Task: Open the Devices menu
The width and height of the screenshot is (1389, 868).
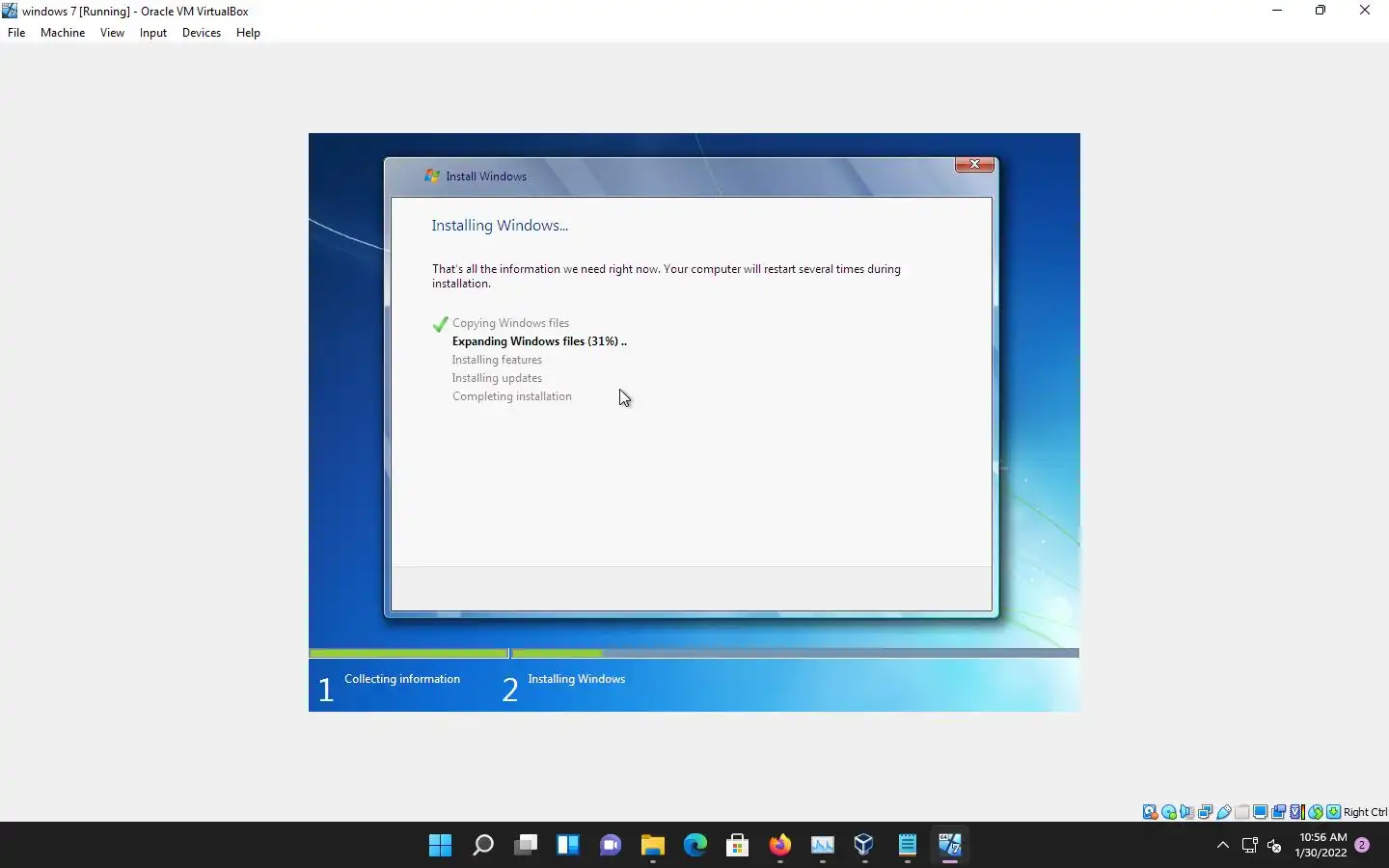Action: point(201,32)
